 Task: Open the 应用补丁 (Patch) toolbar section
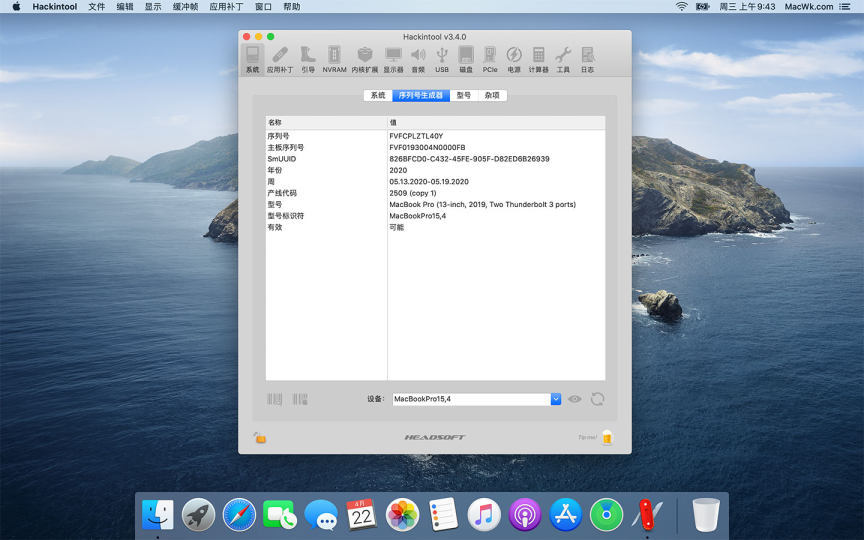(x=280, y=59)
